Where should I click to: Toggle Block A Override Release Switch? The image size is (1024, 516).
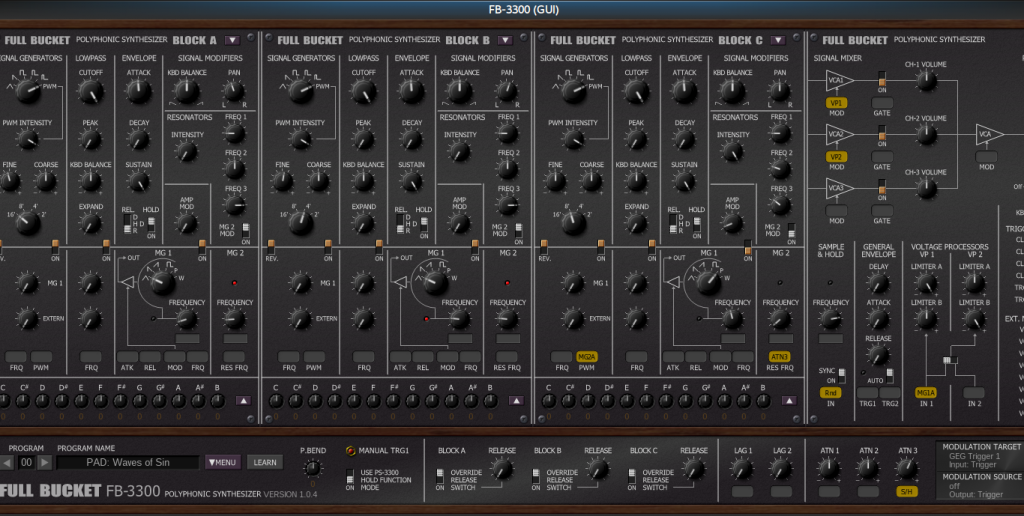click(440, 476)
